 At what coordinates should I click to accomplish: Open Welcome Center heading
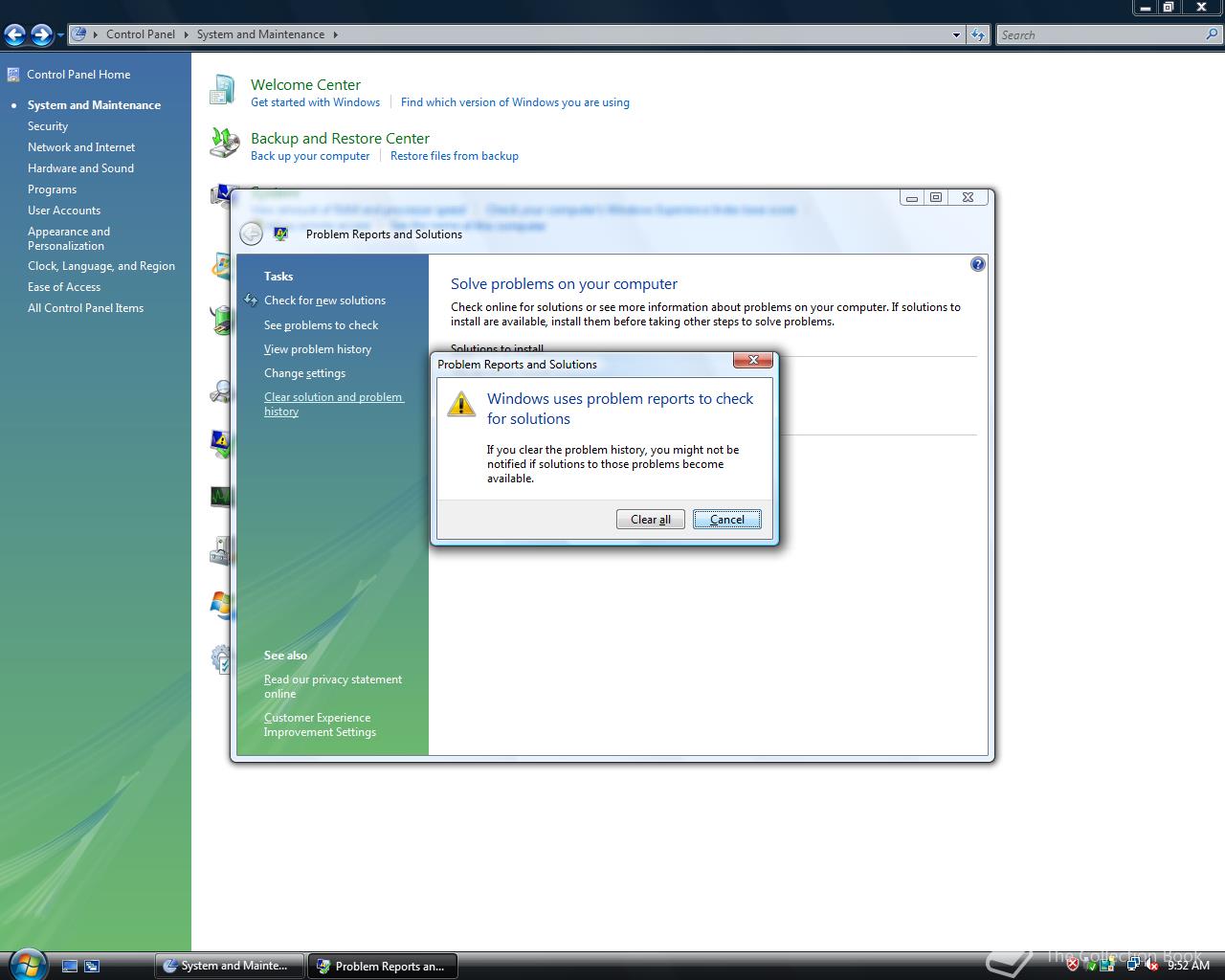305,84
